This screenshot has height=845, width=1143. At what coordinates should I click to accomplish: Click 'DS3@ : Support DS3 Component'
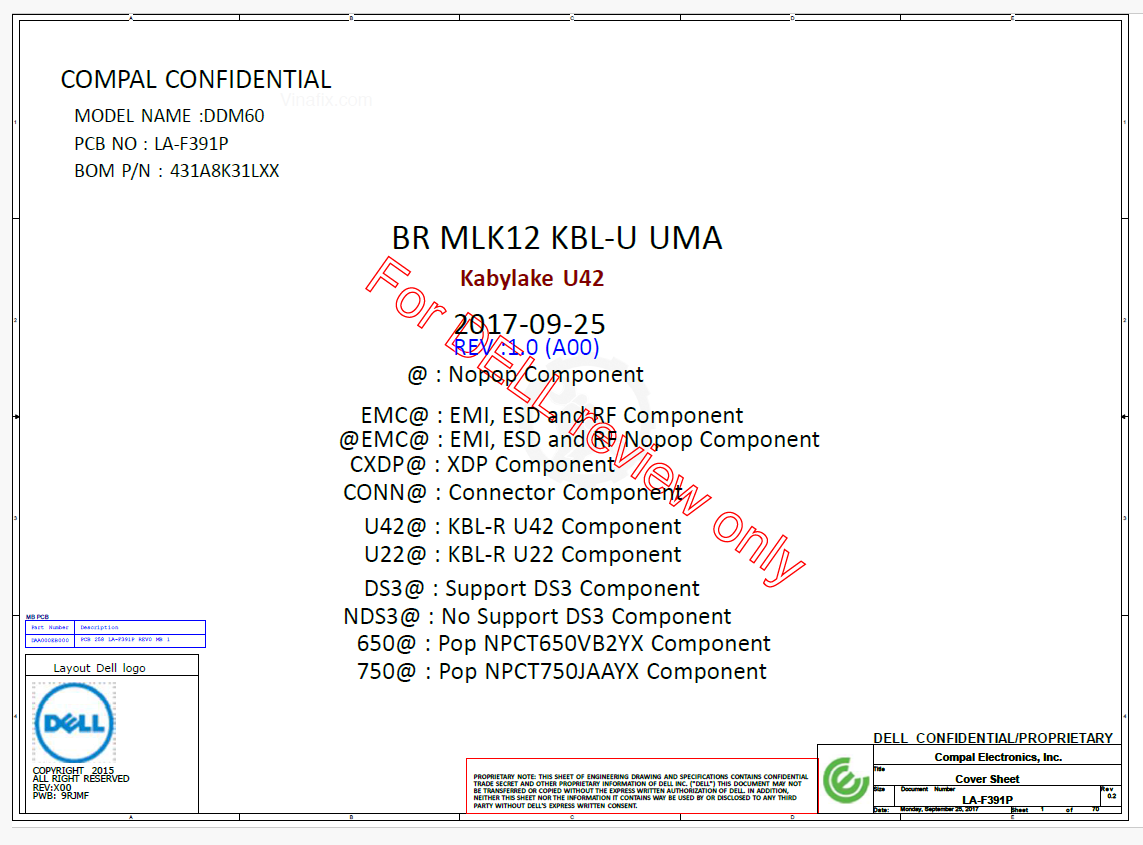coord(531,588)
